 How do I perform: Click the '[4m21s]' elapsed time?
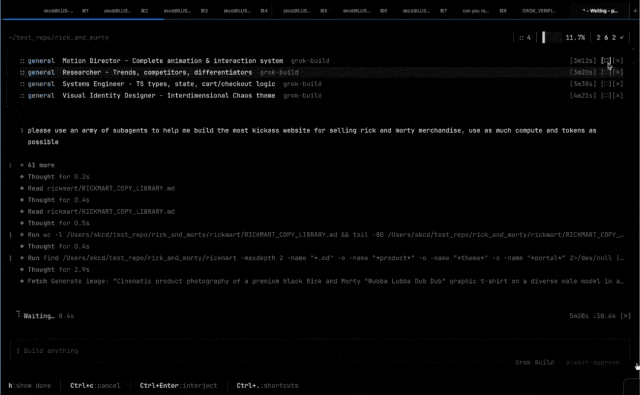pyautogui.click(x=583, y=95)
